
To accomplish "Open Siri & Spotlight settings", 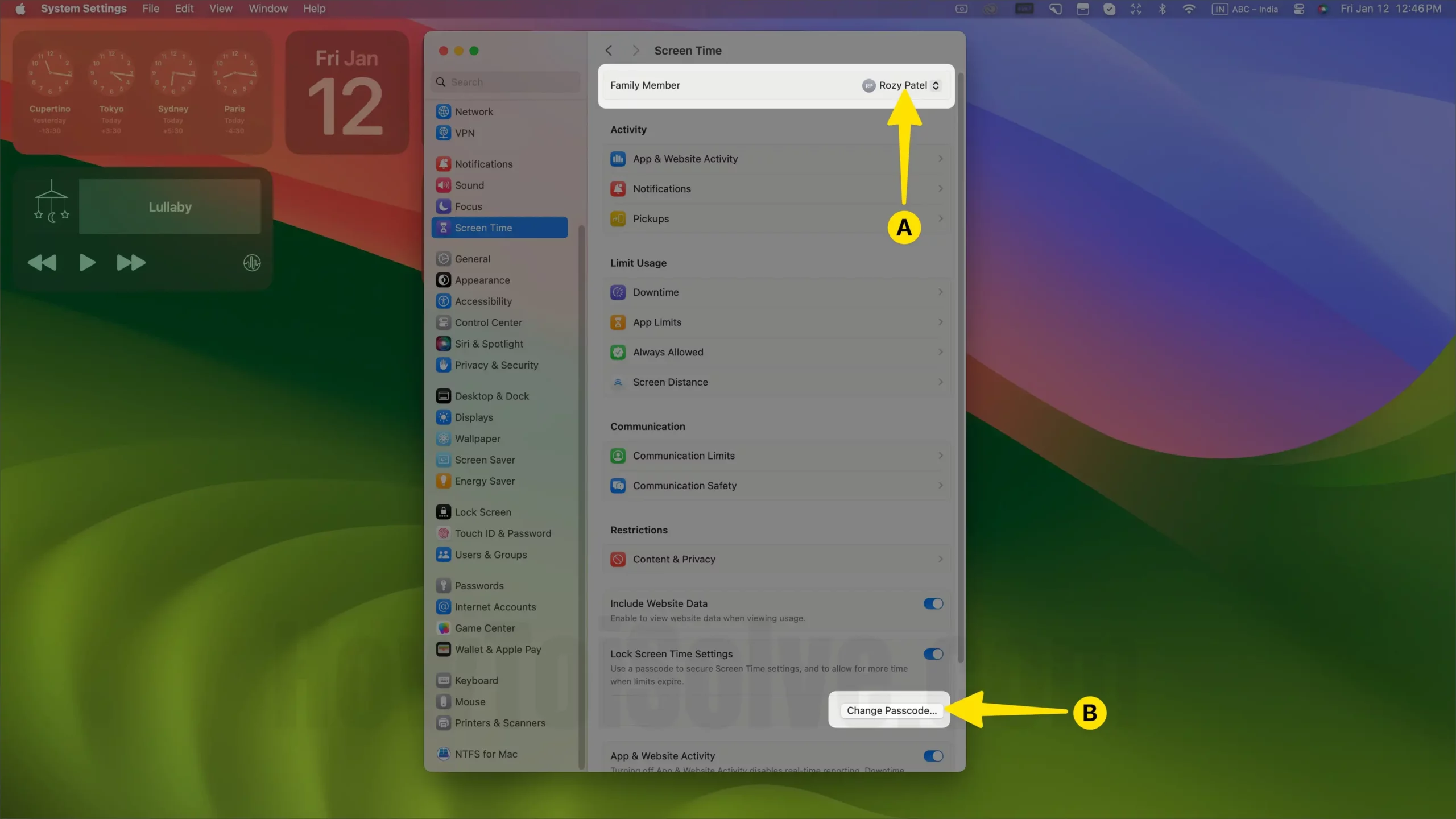I will pos(489,343).
